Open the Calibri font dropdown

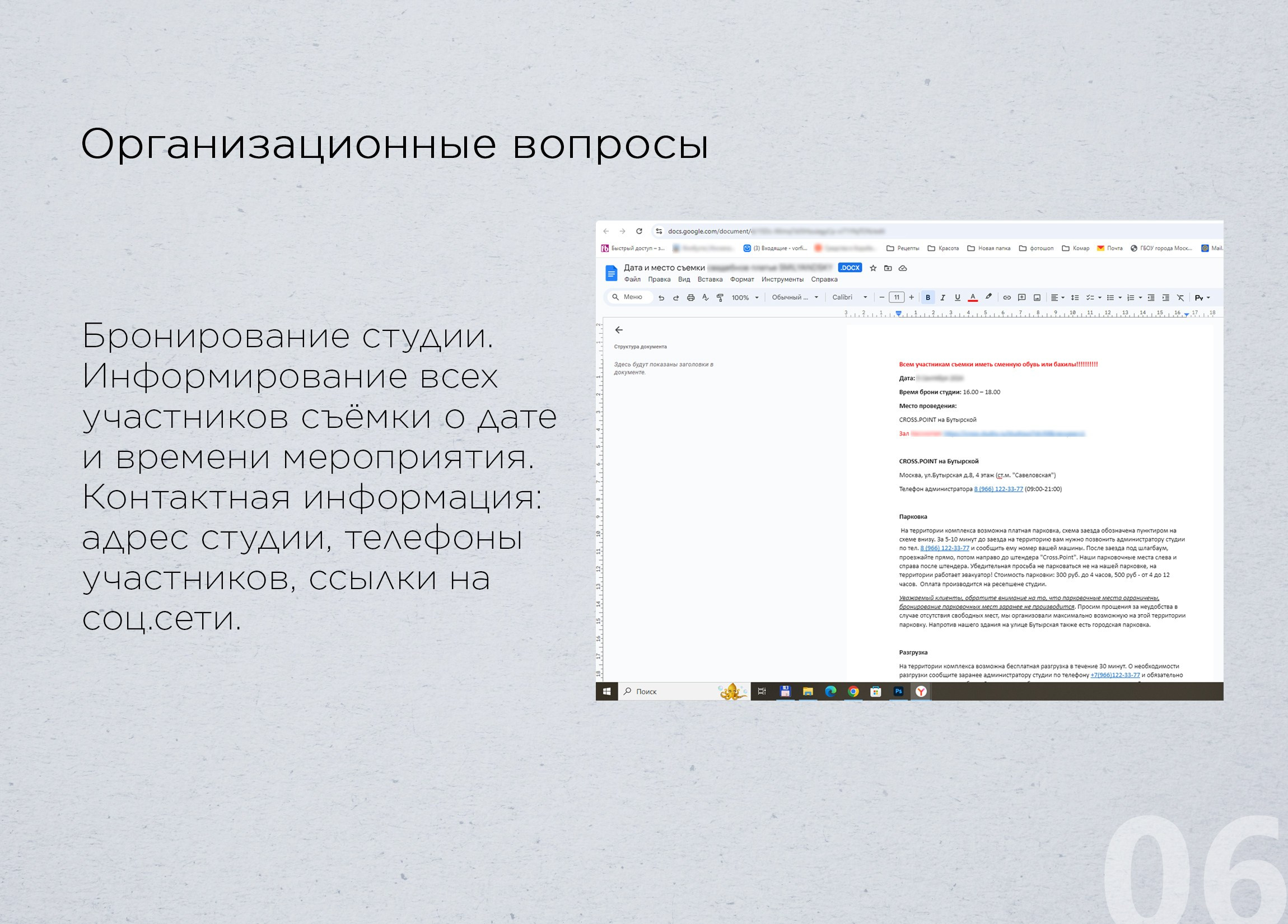pos(850,297)
